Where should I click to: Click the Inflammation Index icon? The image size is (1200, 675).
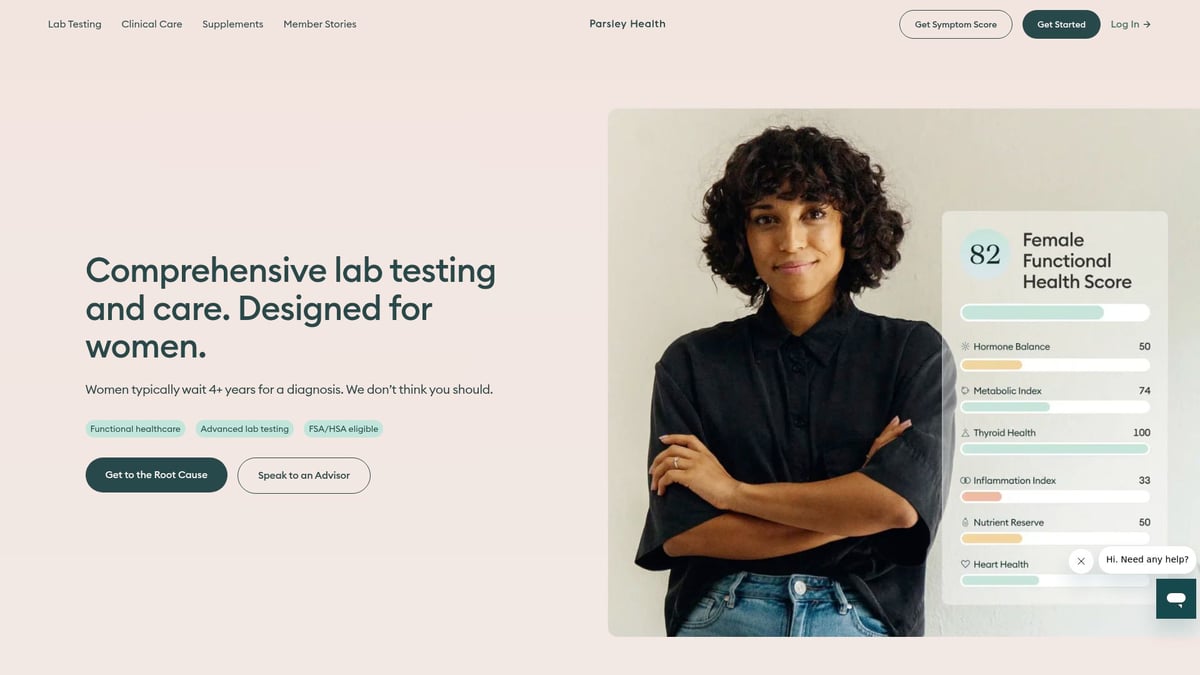(965, 481)
